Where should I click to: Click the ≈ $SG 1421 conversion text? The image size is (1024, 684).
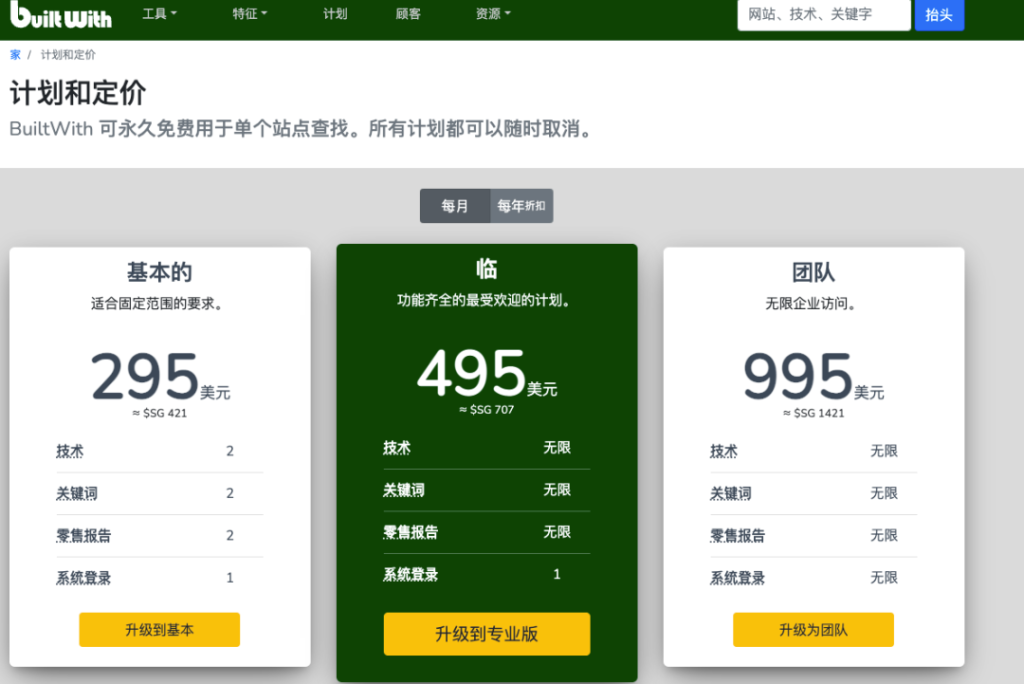click(x=813, y=413)
